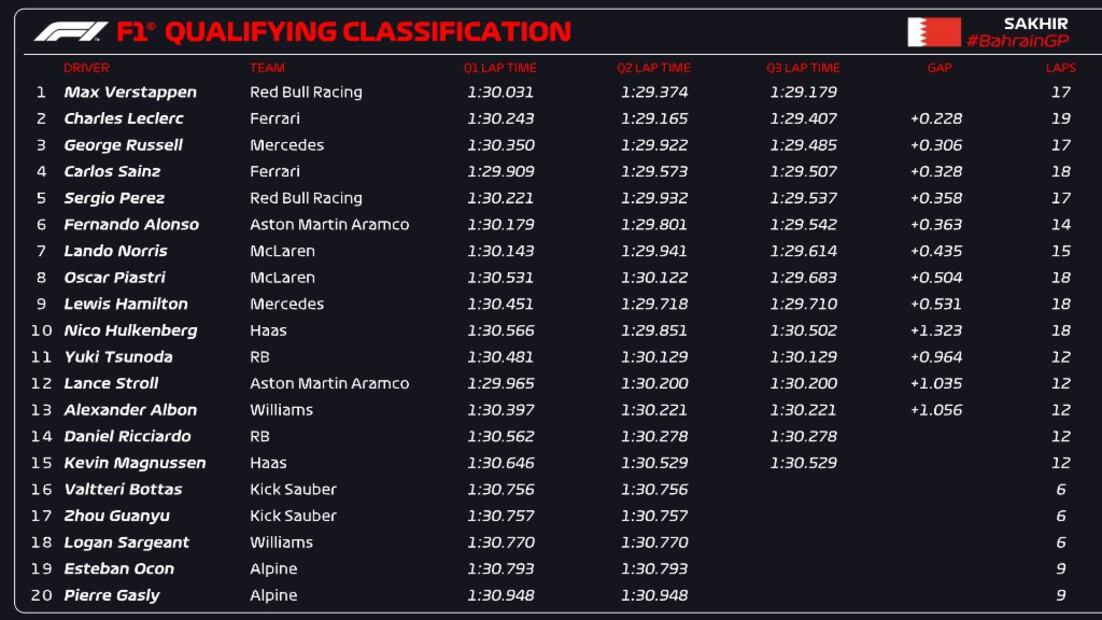The image size is (1102, 620).
Task: Select driver Max Verstappen
Action: point(130,92)
